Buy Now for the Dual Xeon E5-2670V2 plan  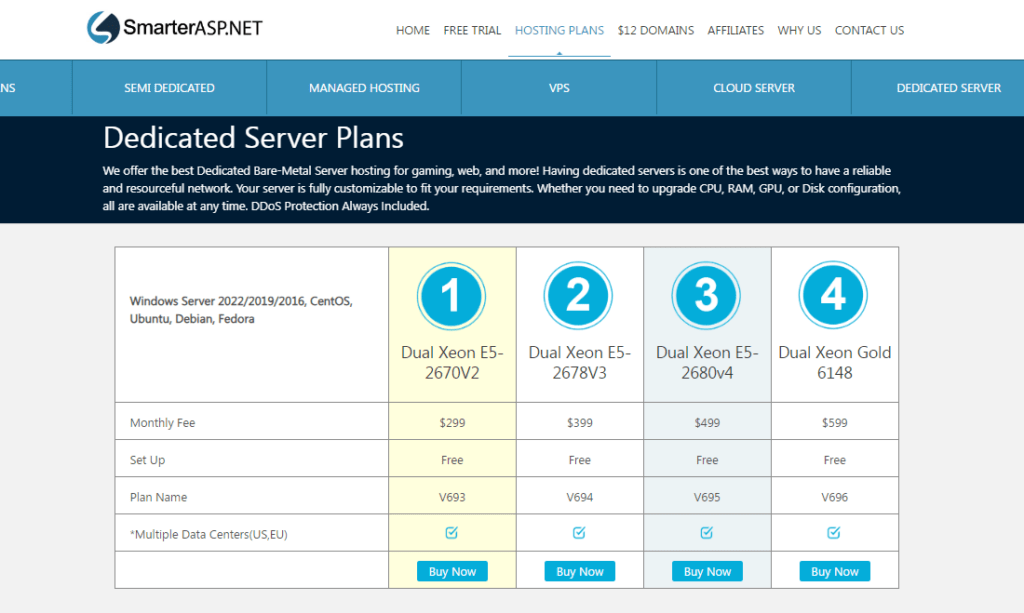452,571
